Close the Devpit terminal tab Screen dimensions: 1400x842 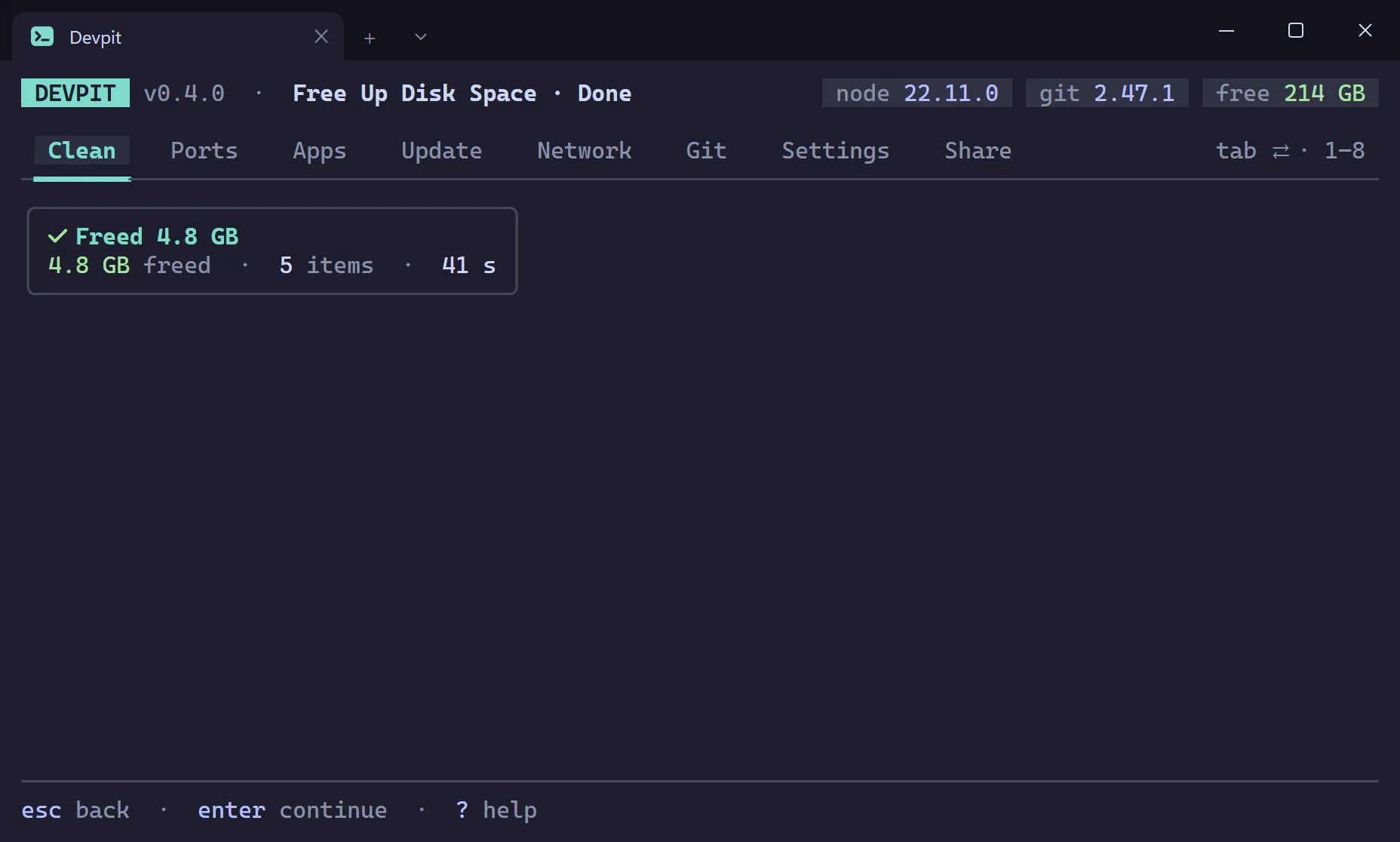coord(321,36)
